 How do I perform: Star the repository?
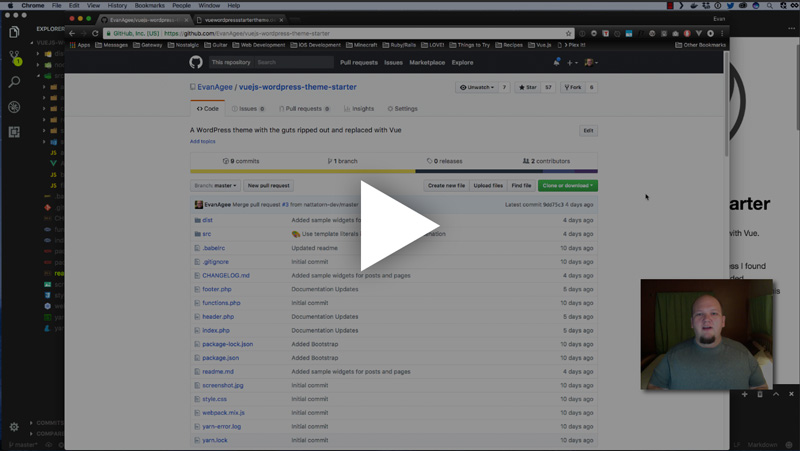point(528,87)
